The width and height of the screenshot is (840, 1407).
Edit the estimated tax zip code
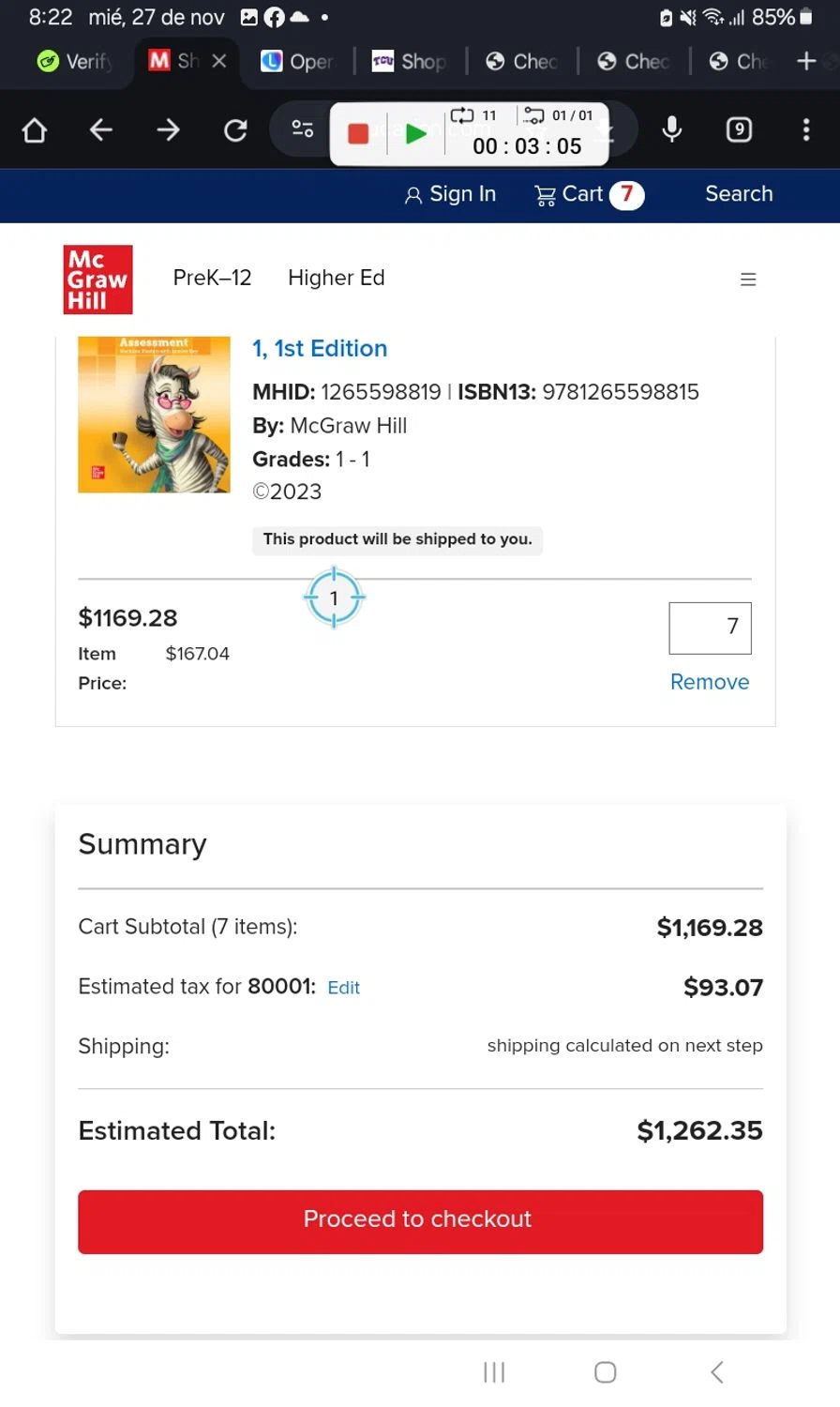[x=343, y=988]
